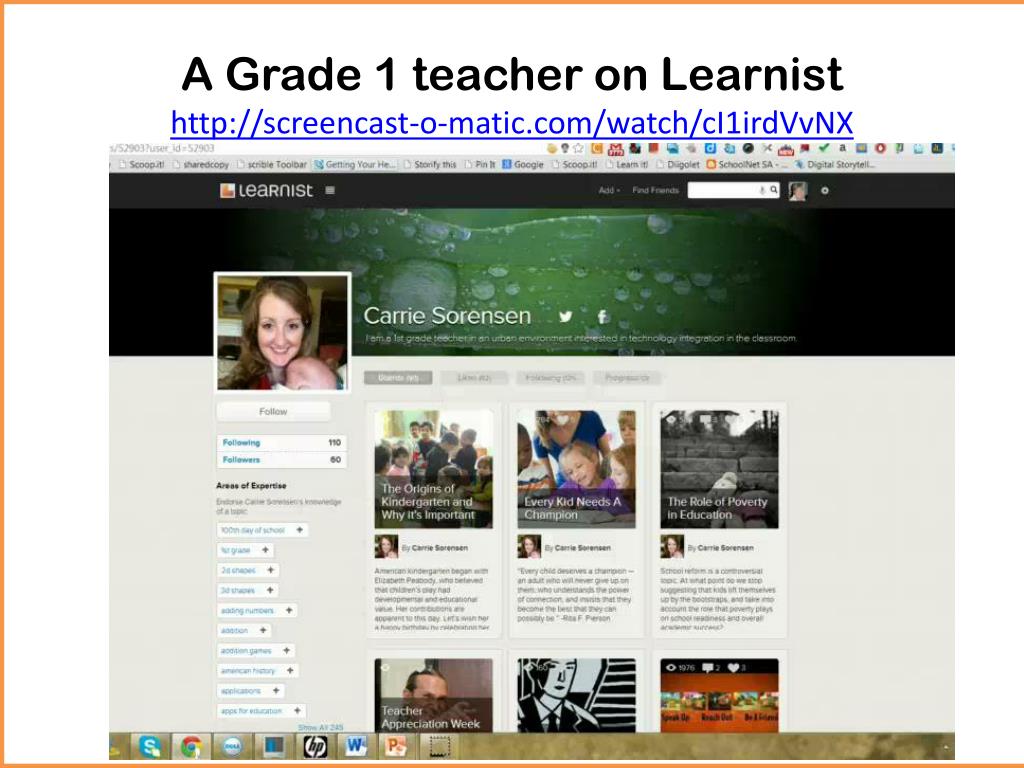Click the Storify this bookmark
Viewport: 1024px width, 768px height.
click(x=430, y=165)
